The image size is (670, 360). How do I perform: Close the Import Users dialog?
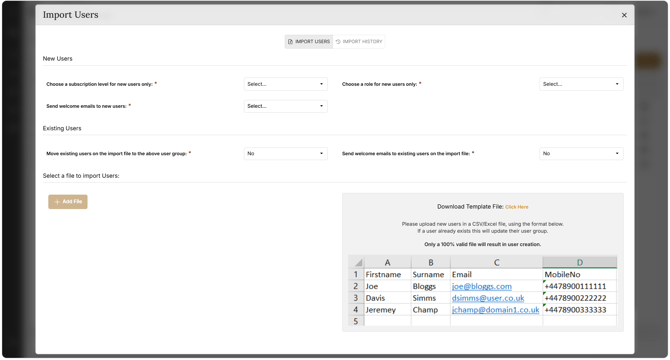[x=624, y=15]
